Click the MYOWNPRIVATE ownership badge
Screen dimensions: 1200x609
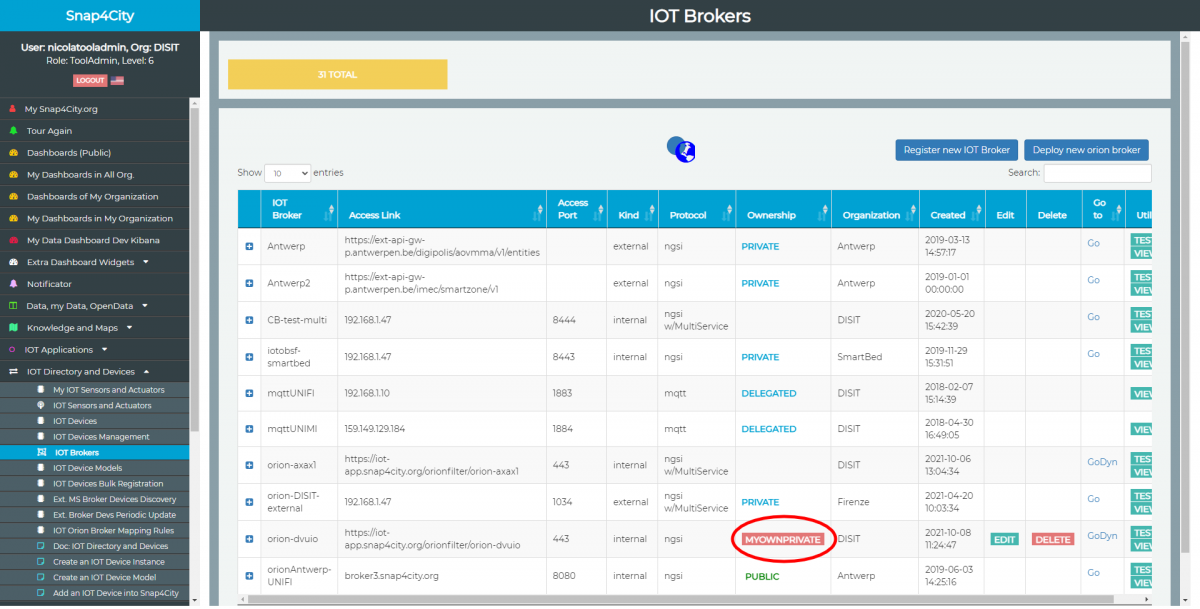pyautogui.click(x=784, y=539)
